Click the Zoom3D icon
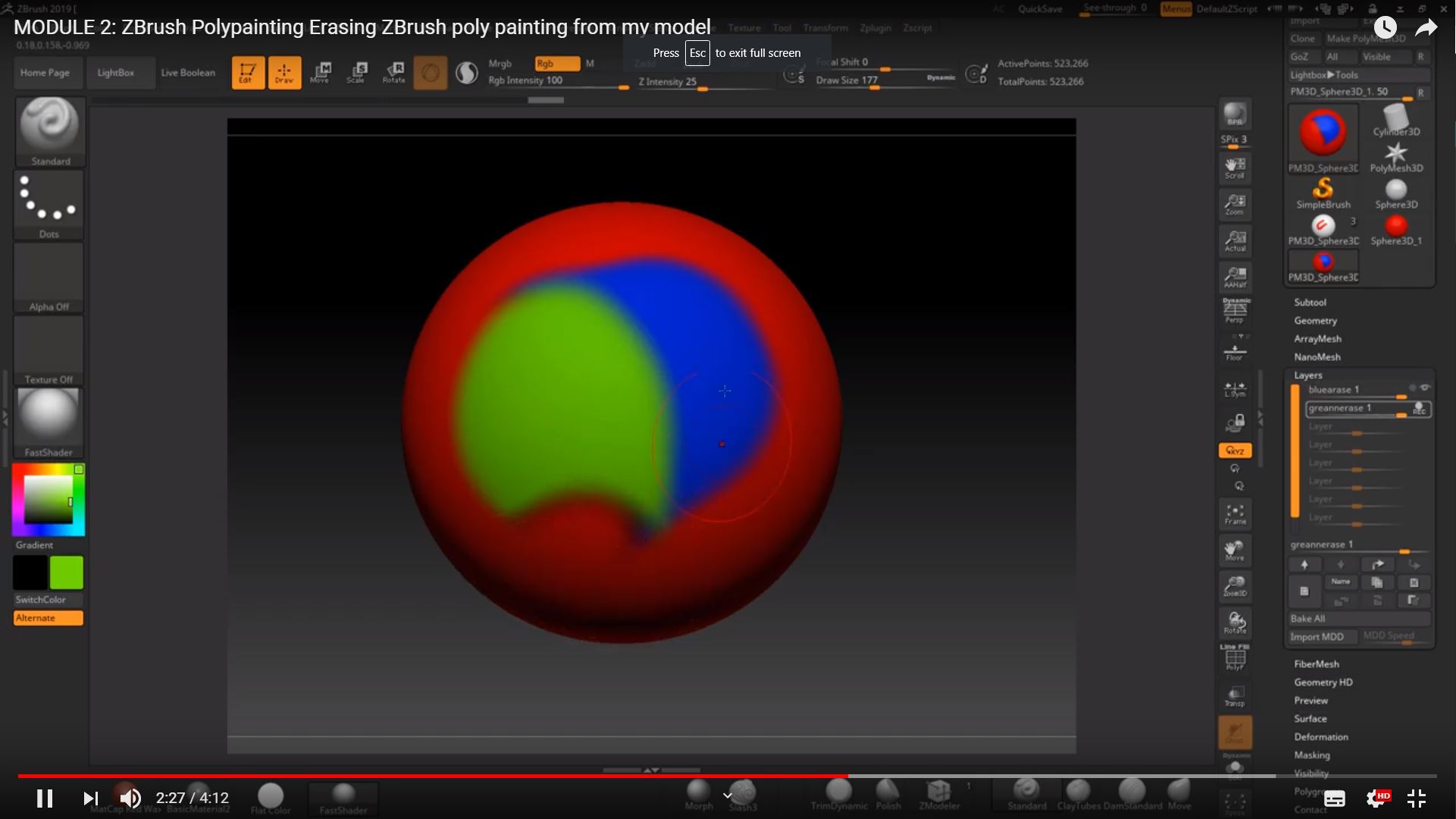This screenshot has height=819, width=1456. tap(1235, 586)
